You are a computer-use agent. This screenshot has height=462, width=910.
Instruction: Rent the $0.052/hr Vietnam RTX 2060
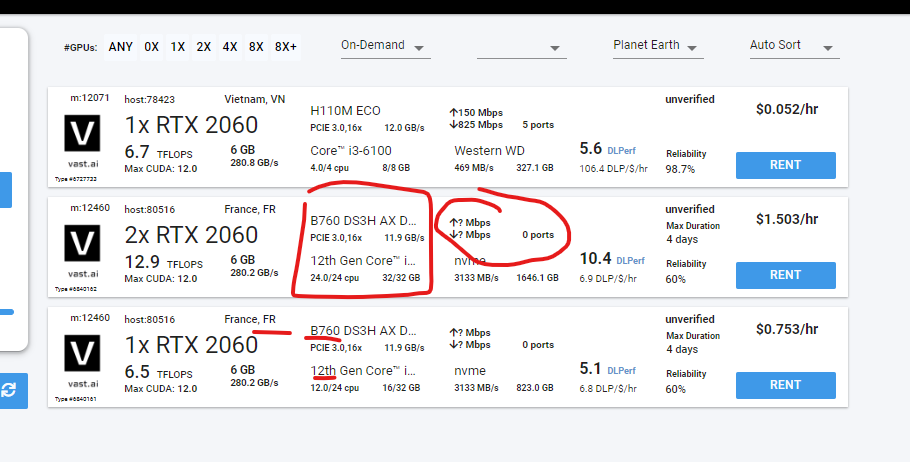pyautogui.click(x=786, y=165)
